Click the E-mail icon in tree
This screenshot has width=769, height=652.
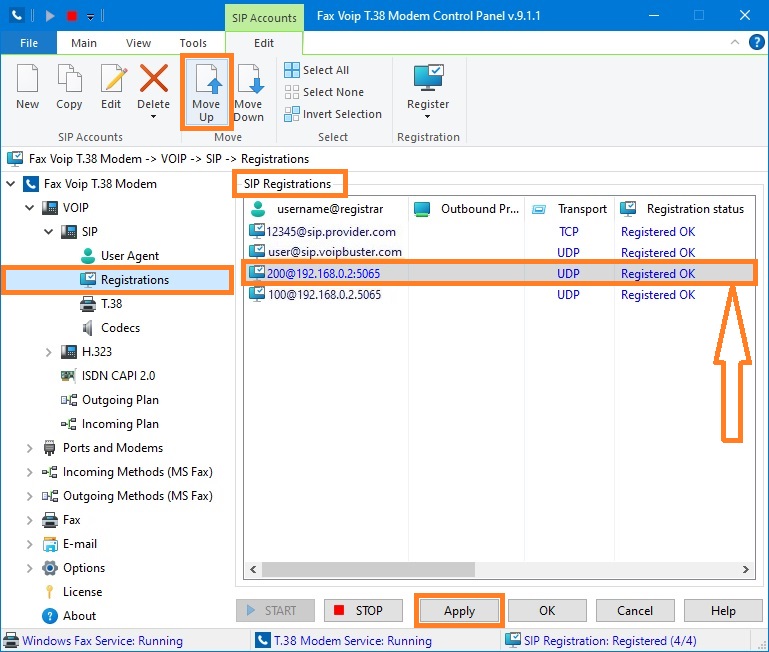(x=50, y=544)
